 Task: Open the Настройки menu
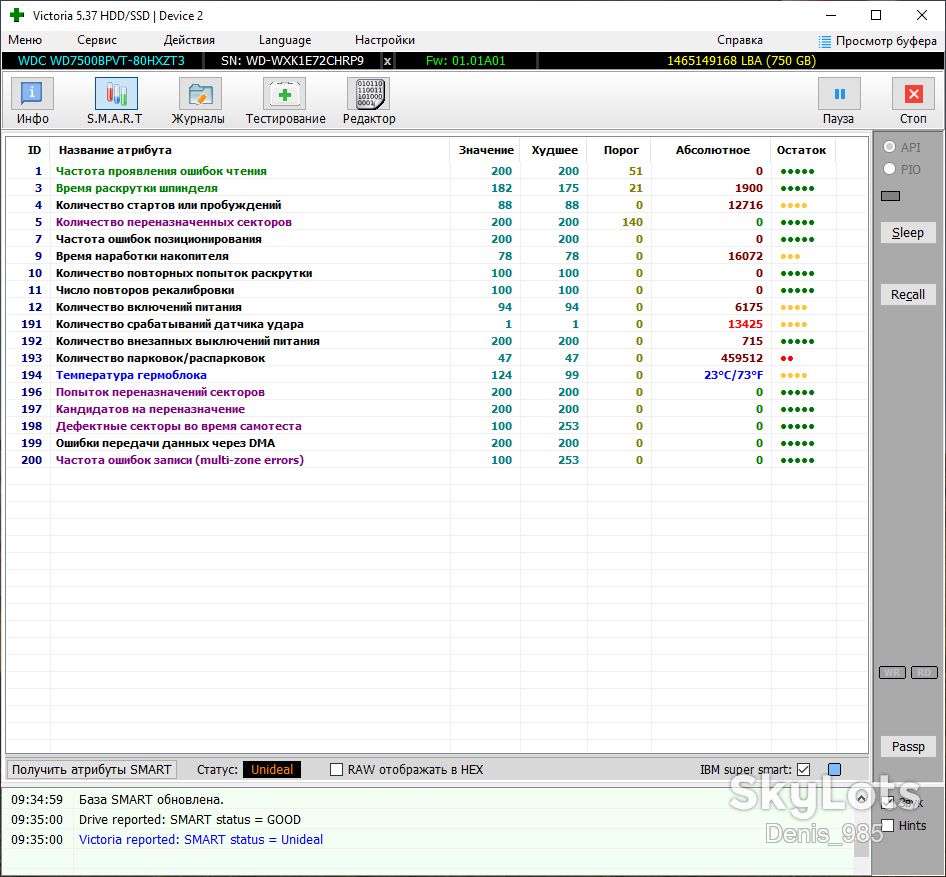coord(384,40)
